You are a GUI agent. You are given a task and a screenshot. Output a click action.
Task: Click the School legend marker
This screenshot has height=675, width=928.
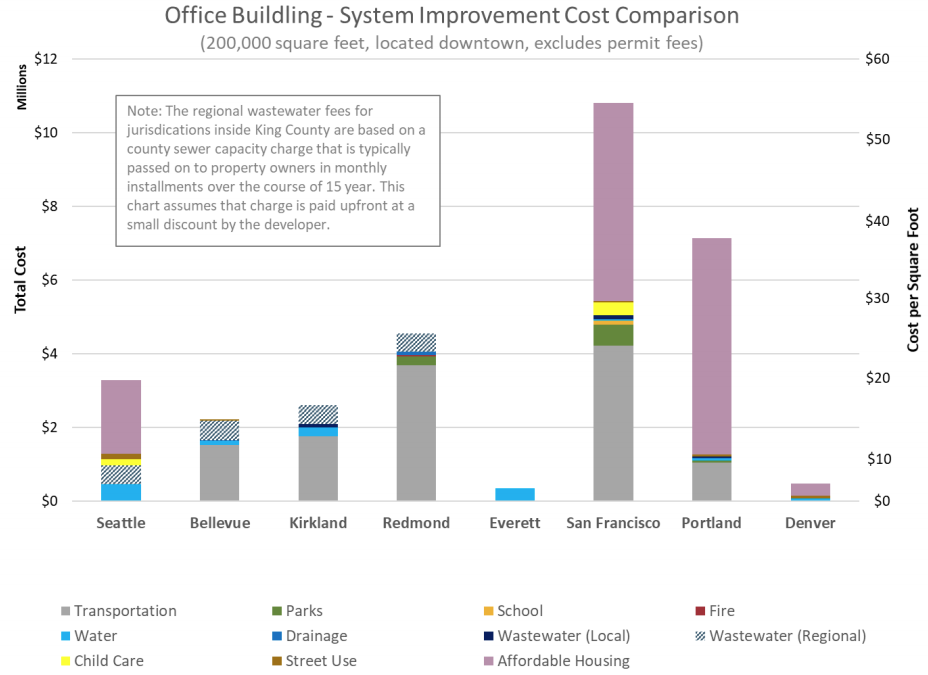pos(489,611)
